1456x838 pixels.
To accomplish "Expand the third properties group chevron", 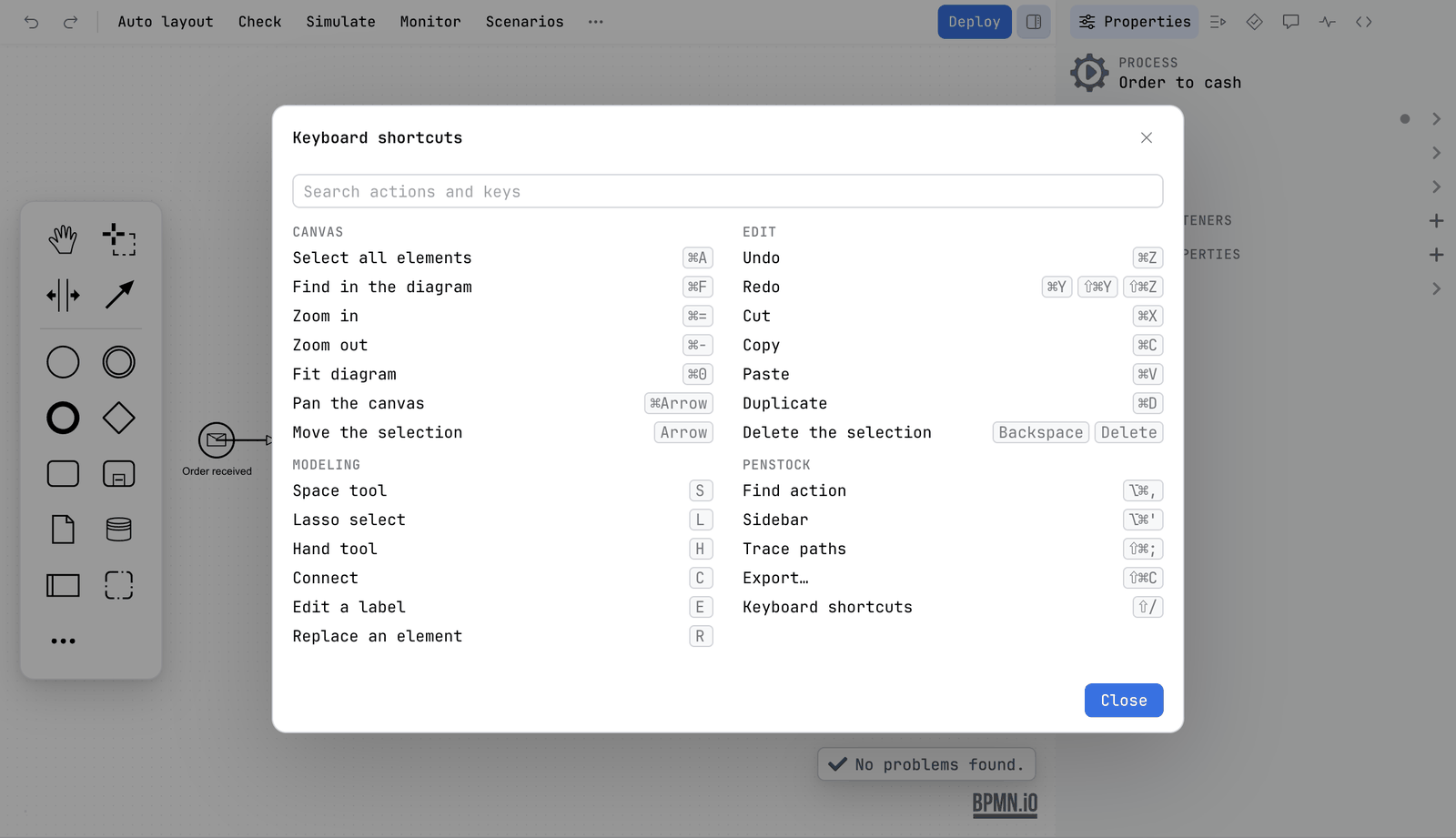I will pos(1436,187).
